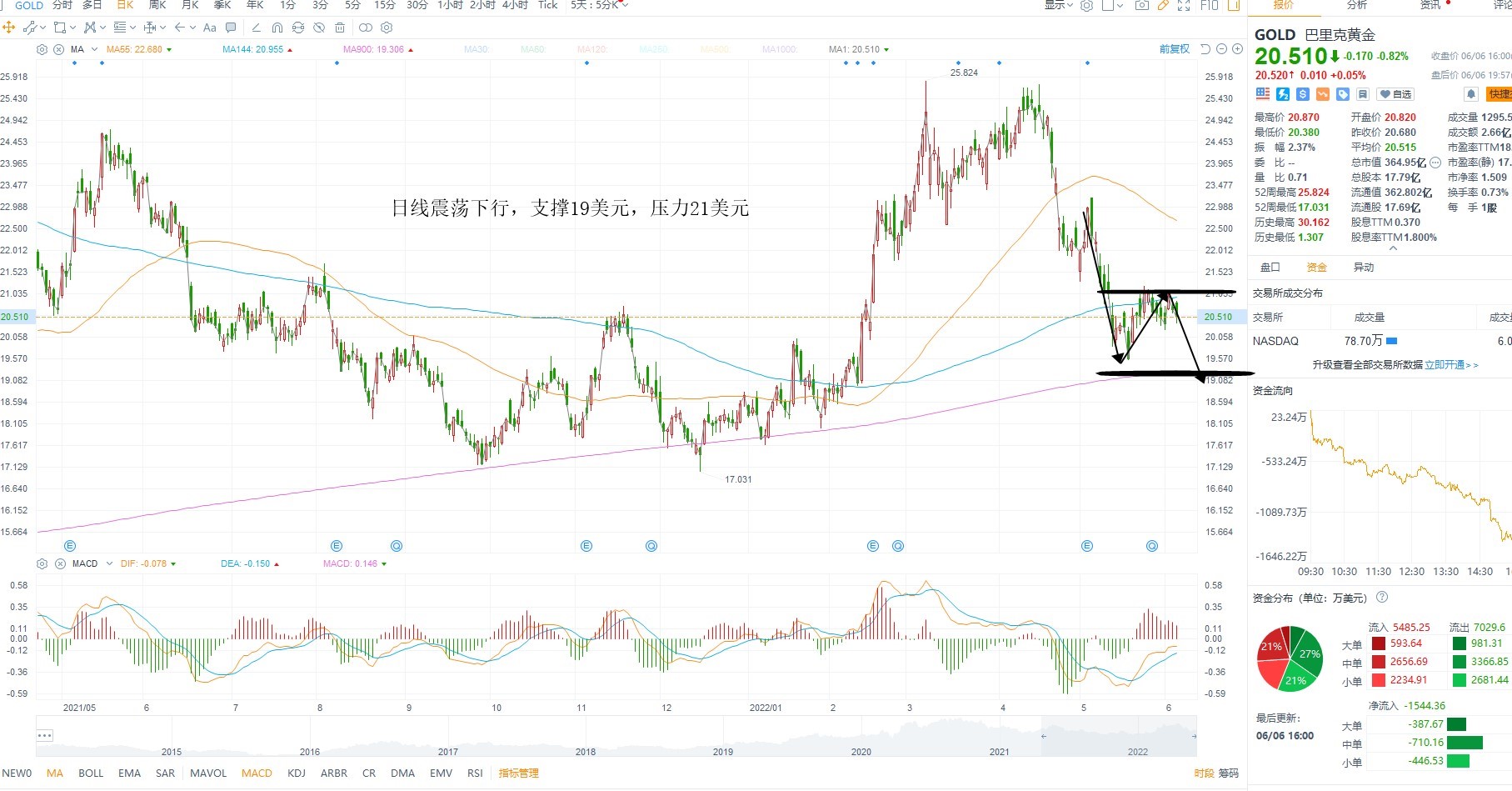Click the trash delete drawings icon
The height and width of the screenshot is (791, 1512).
(340, 28)
